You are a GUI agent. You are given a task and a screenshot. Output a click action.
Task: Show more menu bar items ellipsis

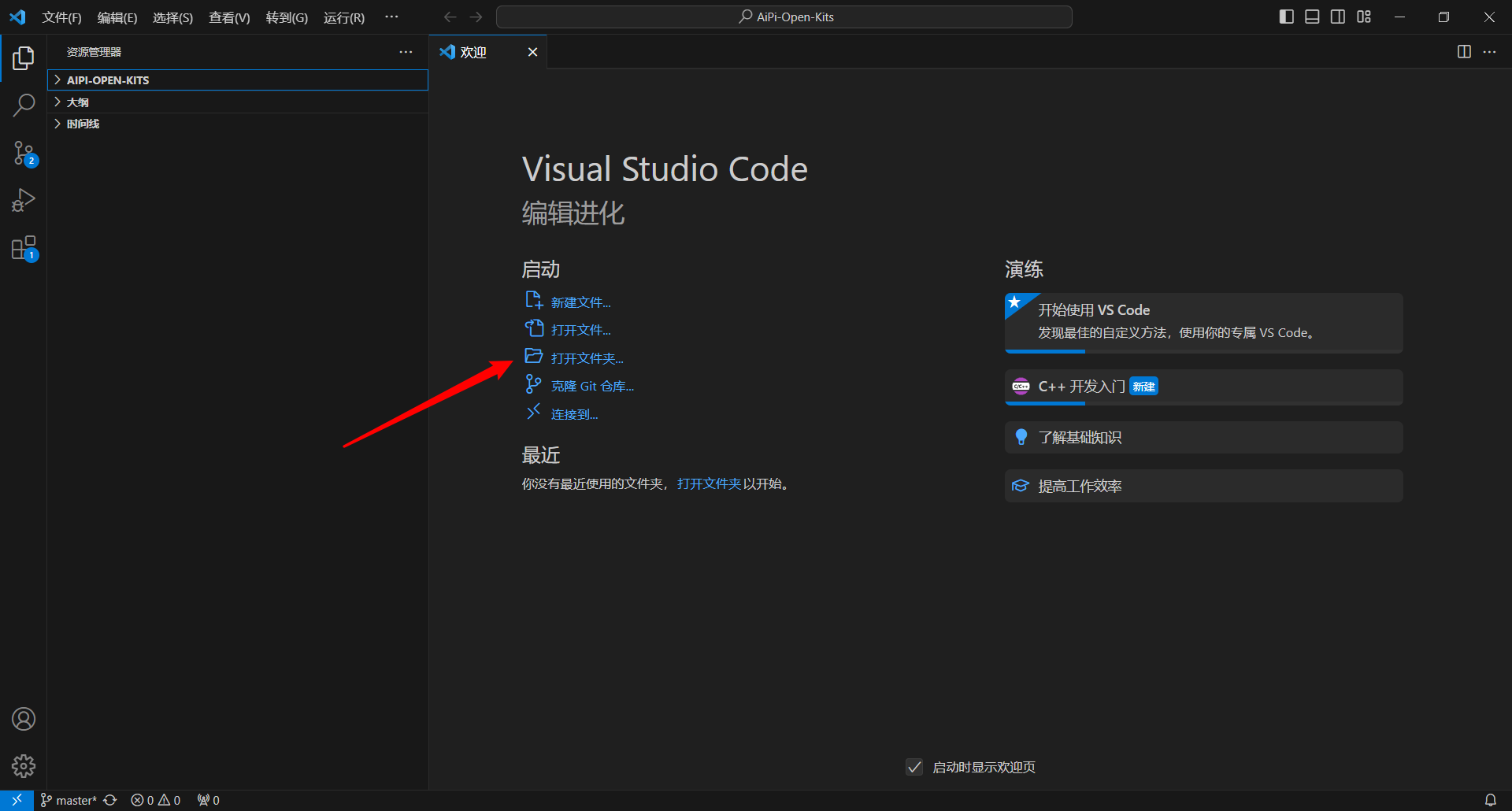(x=391, y=17)
